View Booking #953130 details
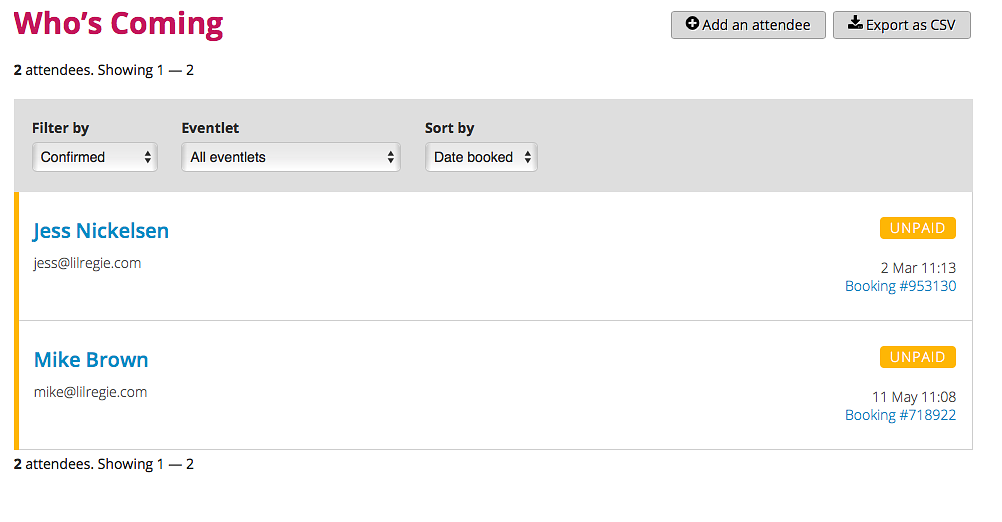The width and height of the screenshot is (1002, 522). click(x=900, y=286)
